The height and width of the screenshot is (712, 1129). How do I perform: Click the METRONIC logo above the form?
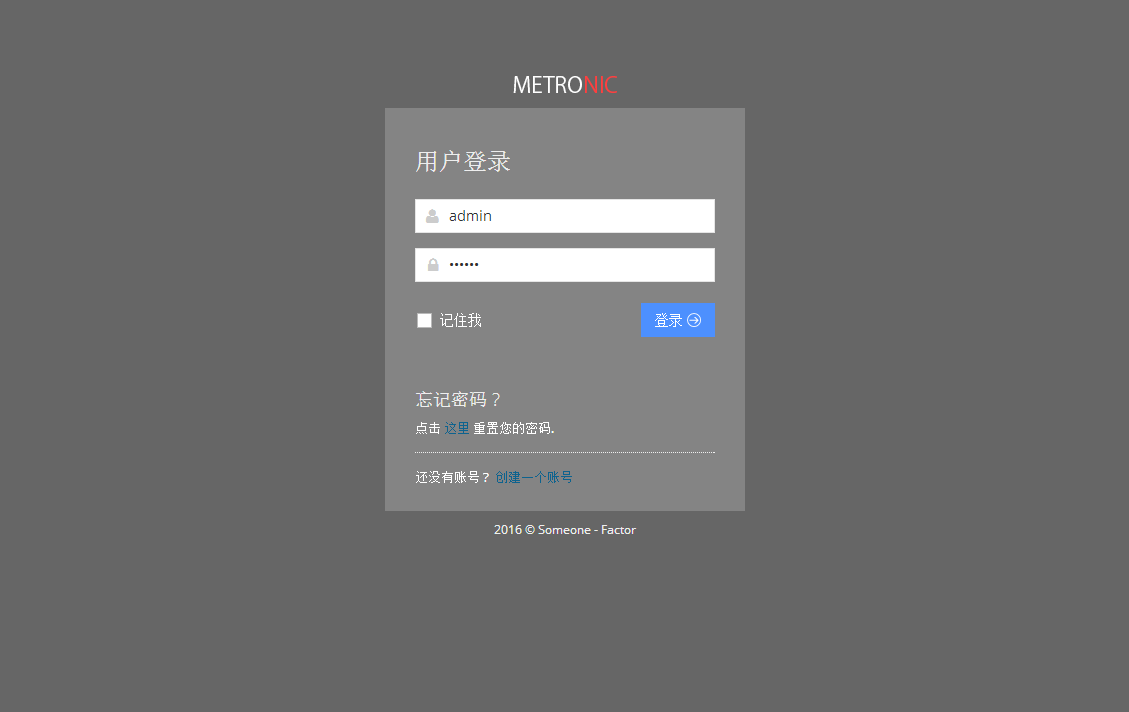(x=564, y=85)
